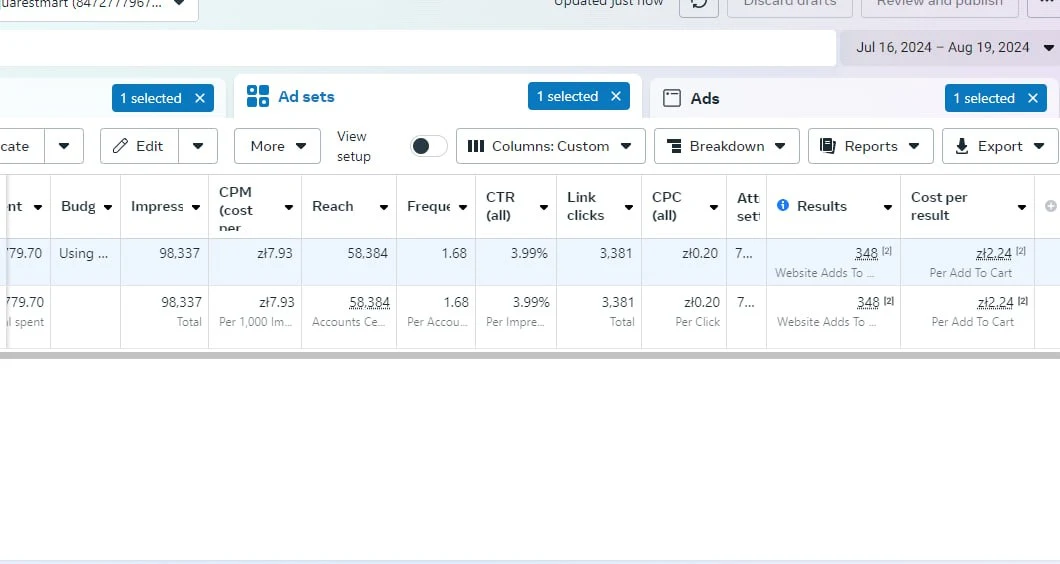This screenshot has height=564, width=1060.
Task: Open the date range Jul 16 – Aug 19 picker
Action: coord(949,47)
